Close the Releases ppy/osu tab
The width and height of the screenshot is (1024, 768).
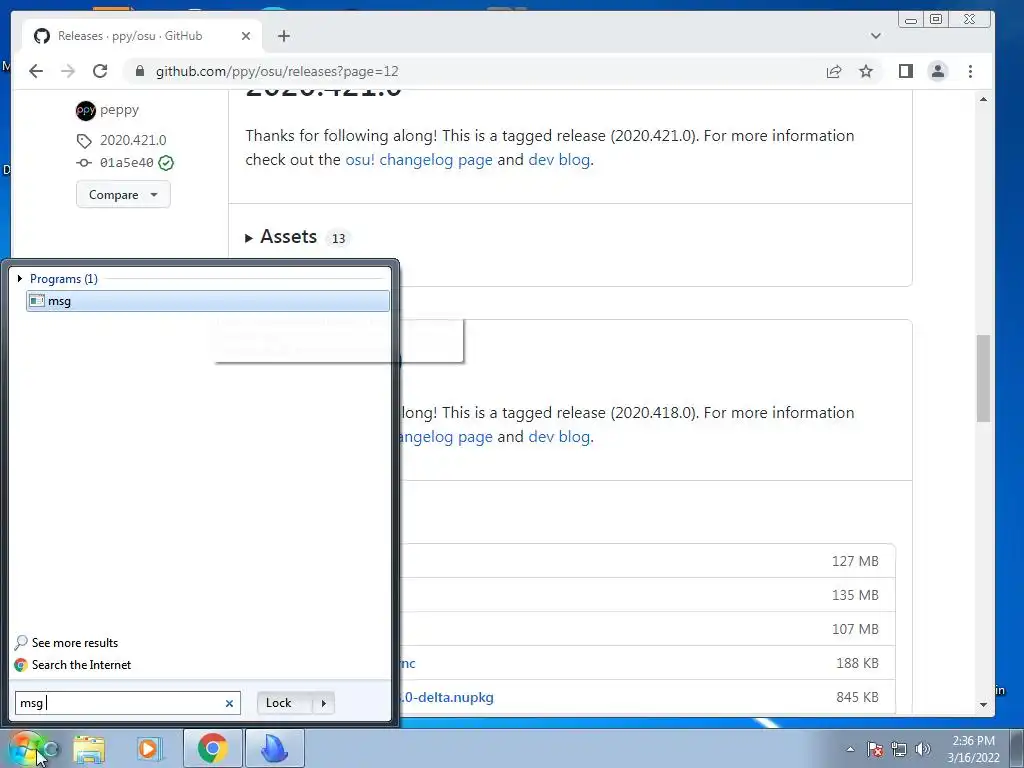click(246, 36)
